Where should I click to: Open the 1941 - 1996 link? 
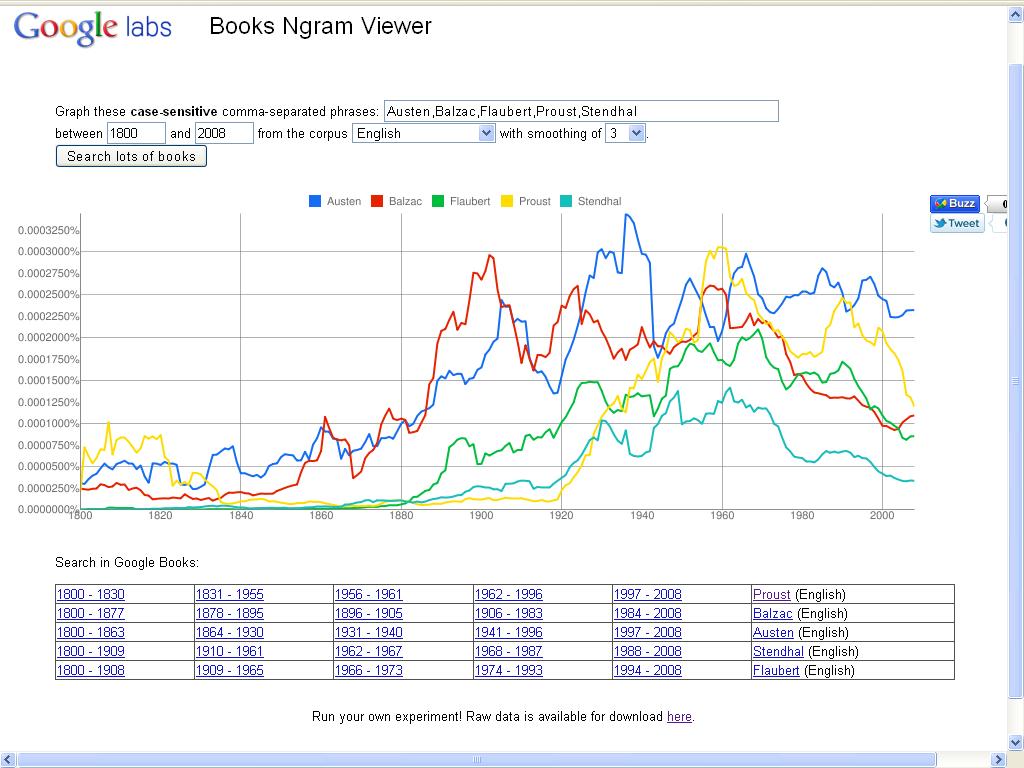pyautogui.click(x=509, y=632)
